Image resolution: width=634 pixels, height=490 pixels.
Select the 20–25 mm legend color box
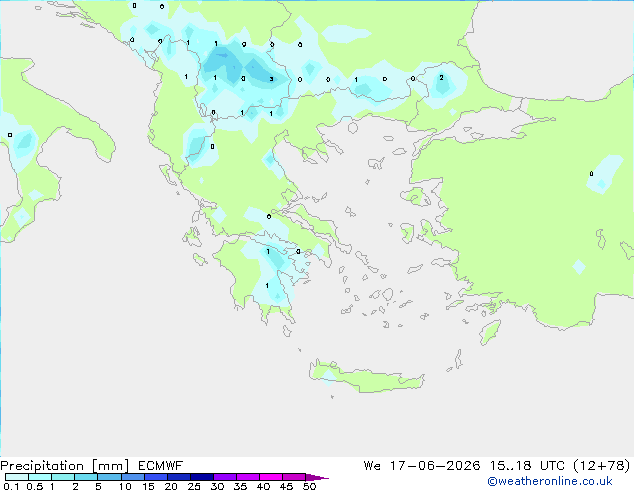[x=178, y=477]
